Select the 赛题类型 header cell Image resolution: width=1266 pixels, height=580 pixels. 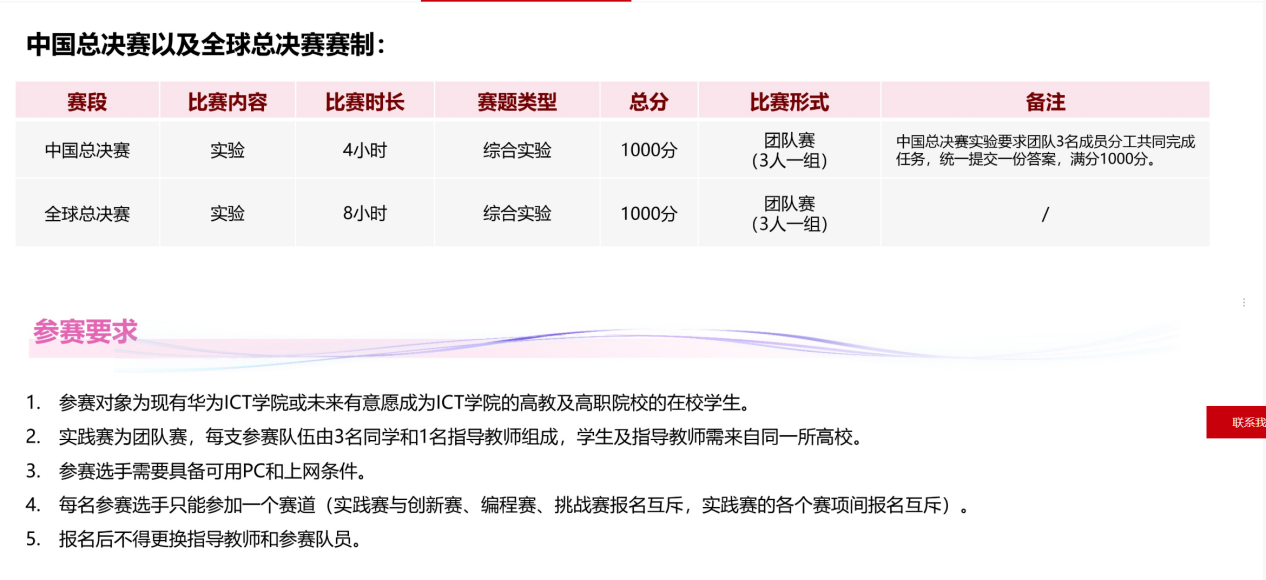[517, 101]
